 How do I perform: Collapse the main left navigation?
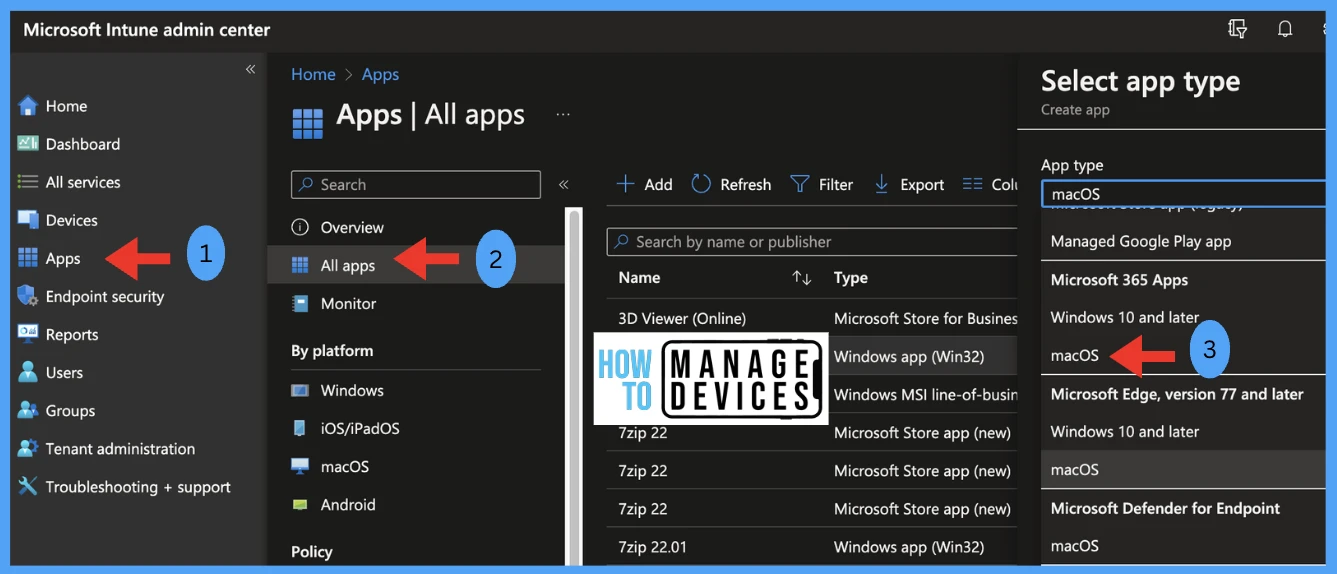tap(250, 69)
